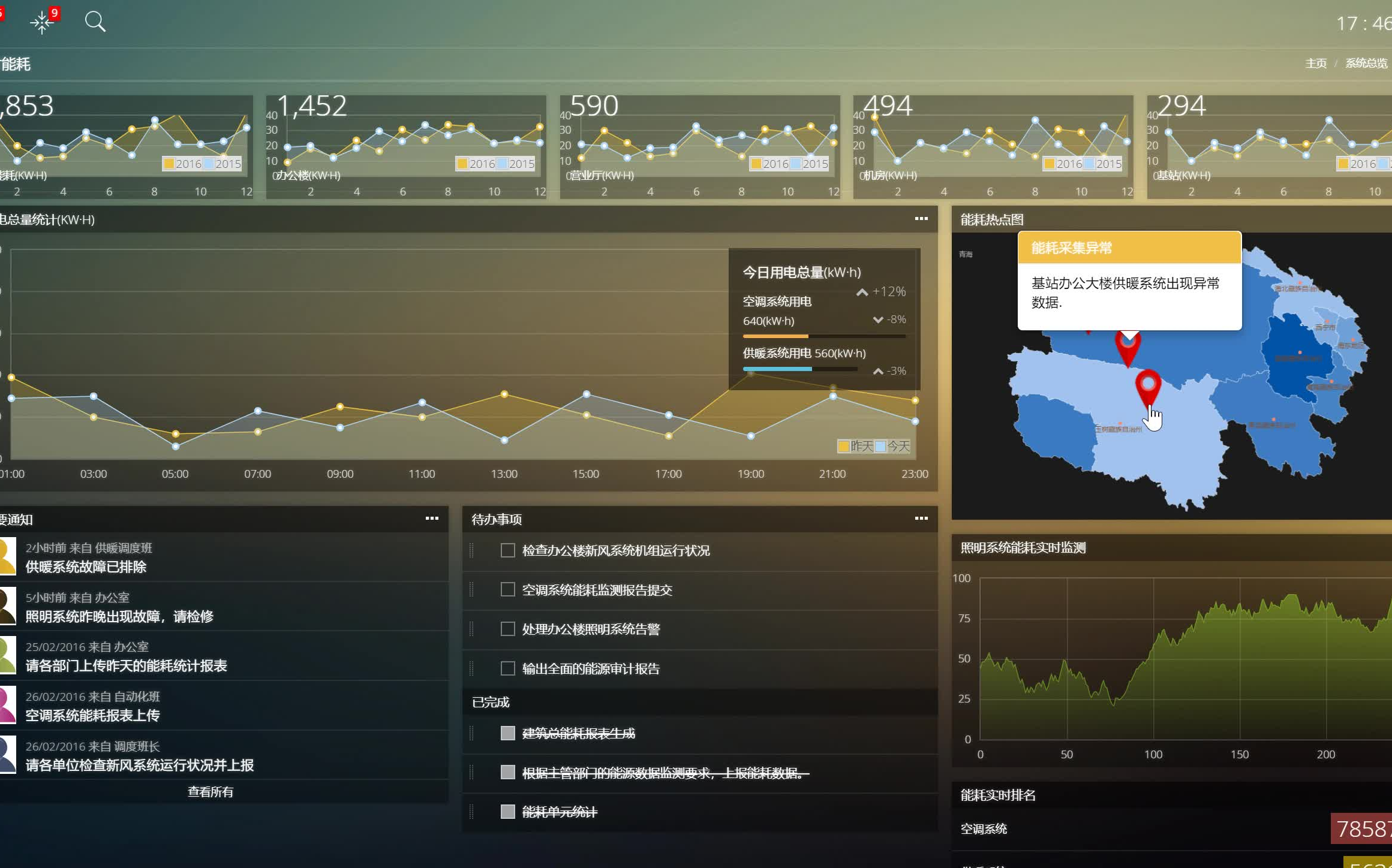Click the search magnifier icon
Image resolution: width=1392 pixels, height=868 pixels.
click(x=95, y=22)
